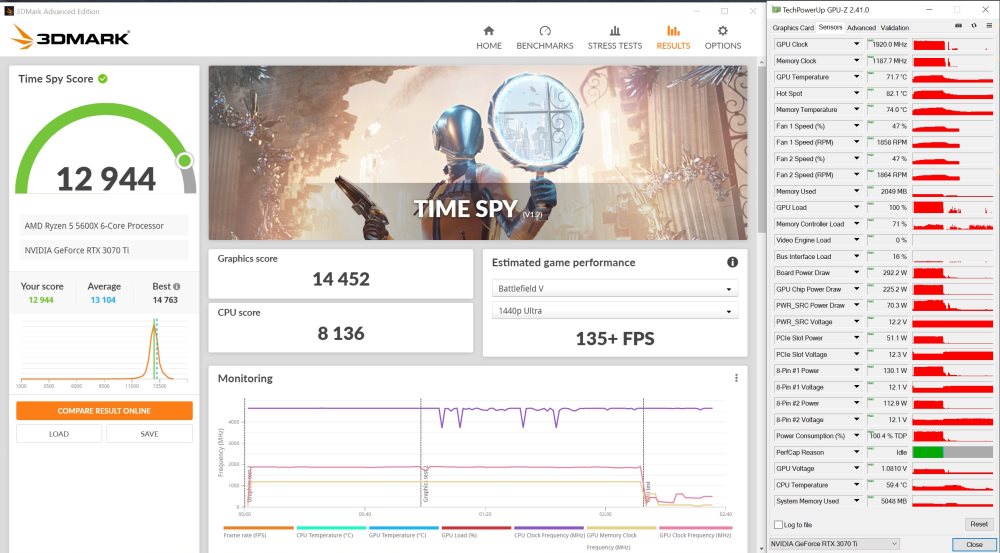Click the SAVE button

click(149, 434)
